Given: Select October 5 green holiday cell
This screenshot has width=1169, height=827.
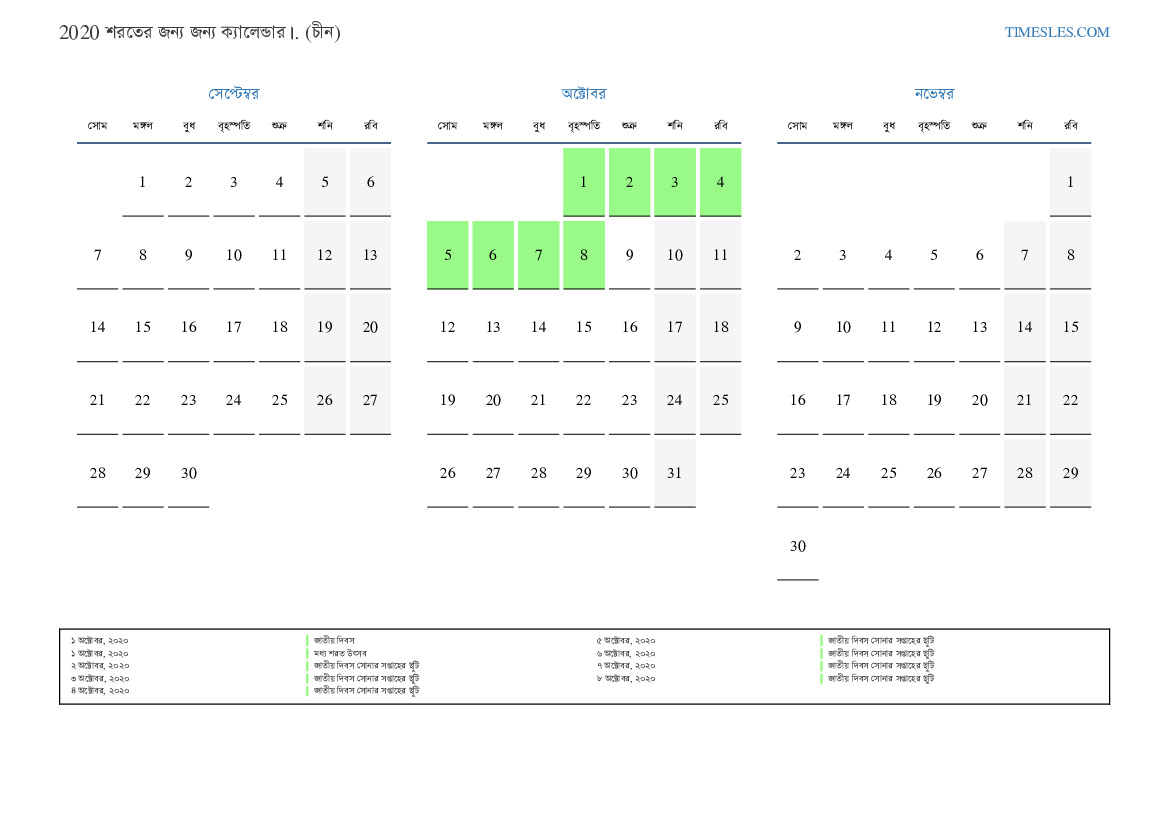Looking at the screenshot, I should coord(447,255).
